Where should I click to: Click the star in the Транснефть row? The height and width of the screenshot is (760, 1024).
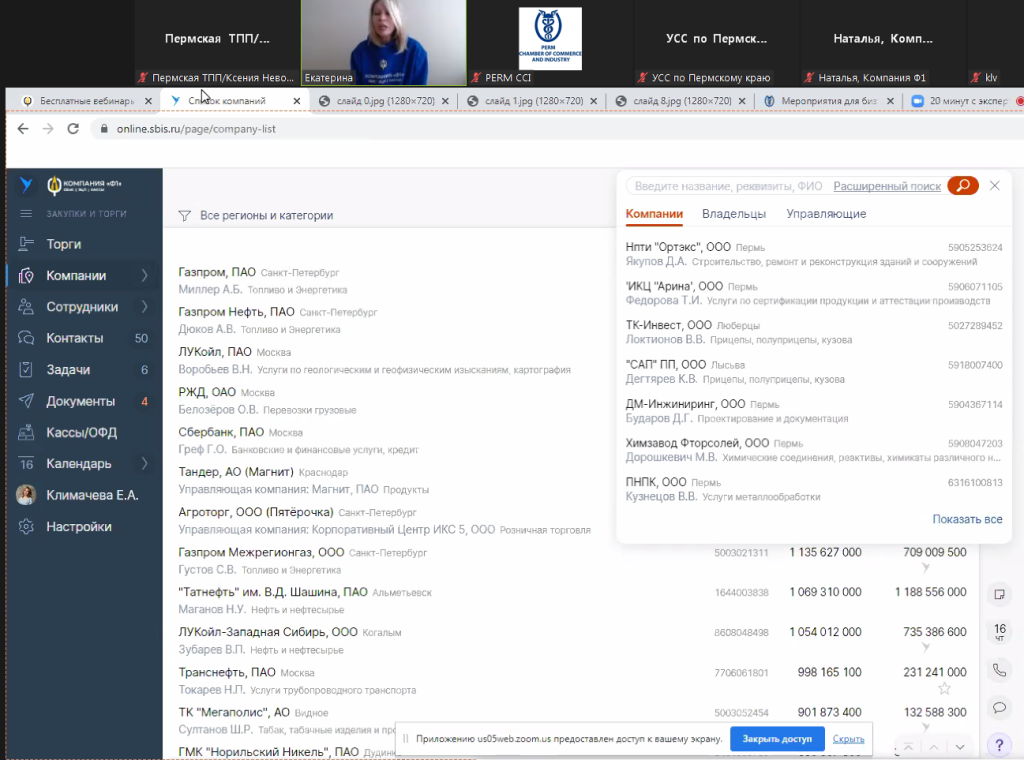[944, 688]
